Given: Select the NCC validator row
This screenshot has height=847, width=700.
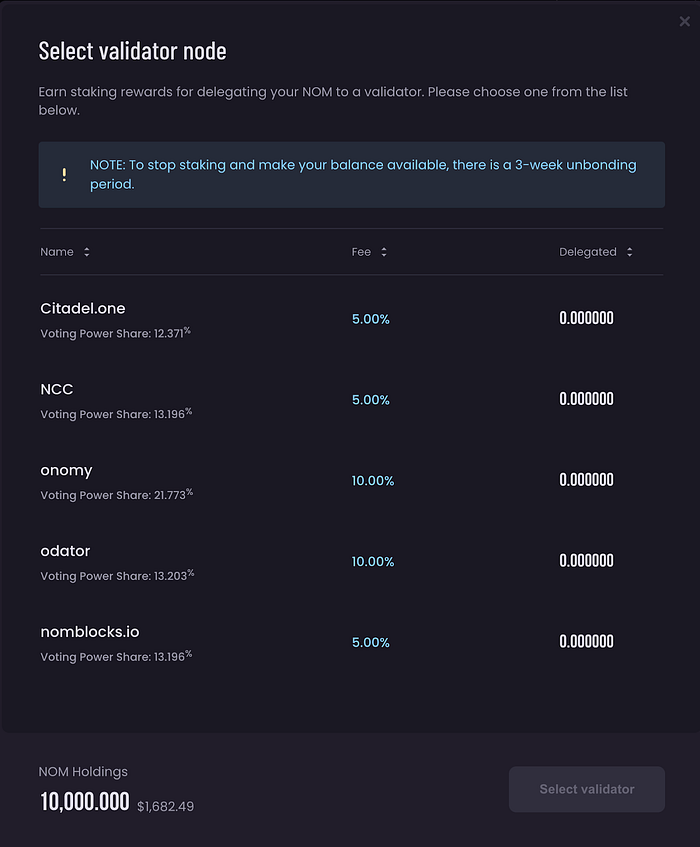Looking at the screenshot, I should [57, 389].
